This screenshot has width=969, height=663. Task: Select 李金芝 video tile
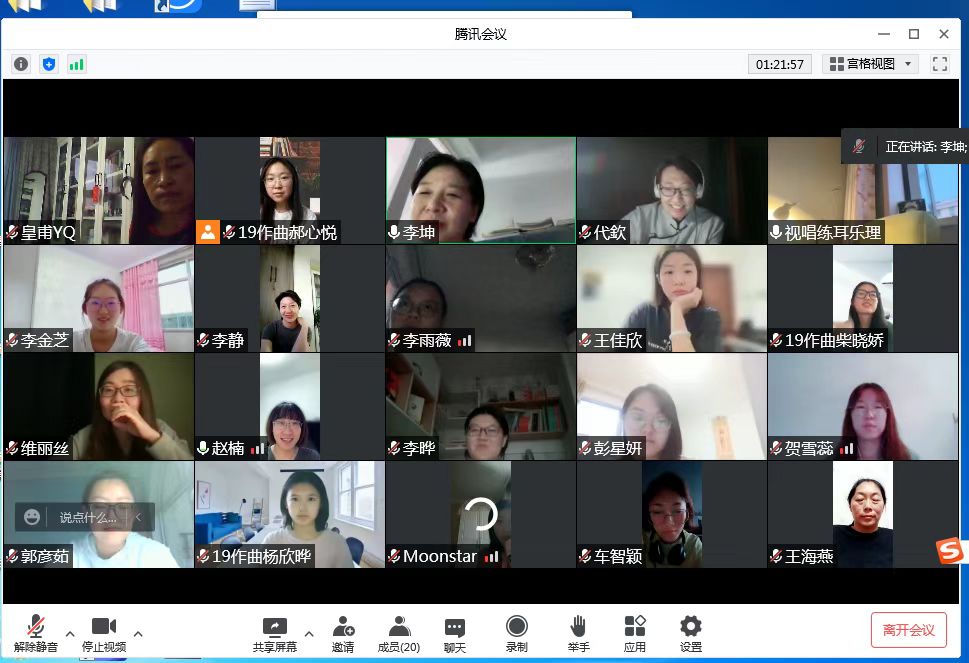[99, 298]
